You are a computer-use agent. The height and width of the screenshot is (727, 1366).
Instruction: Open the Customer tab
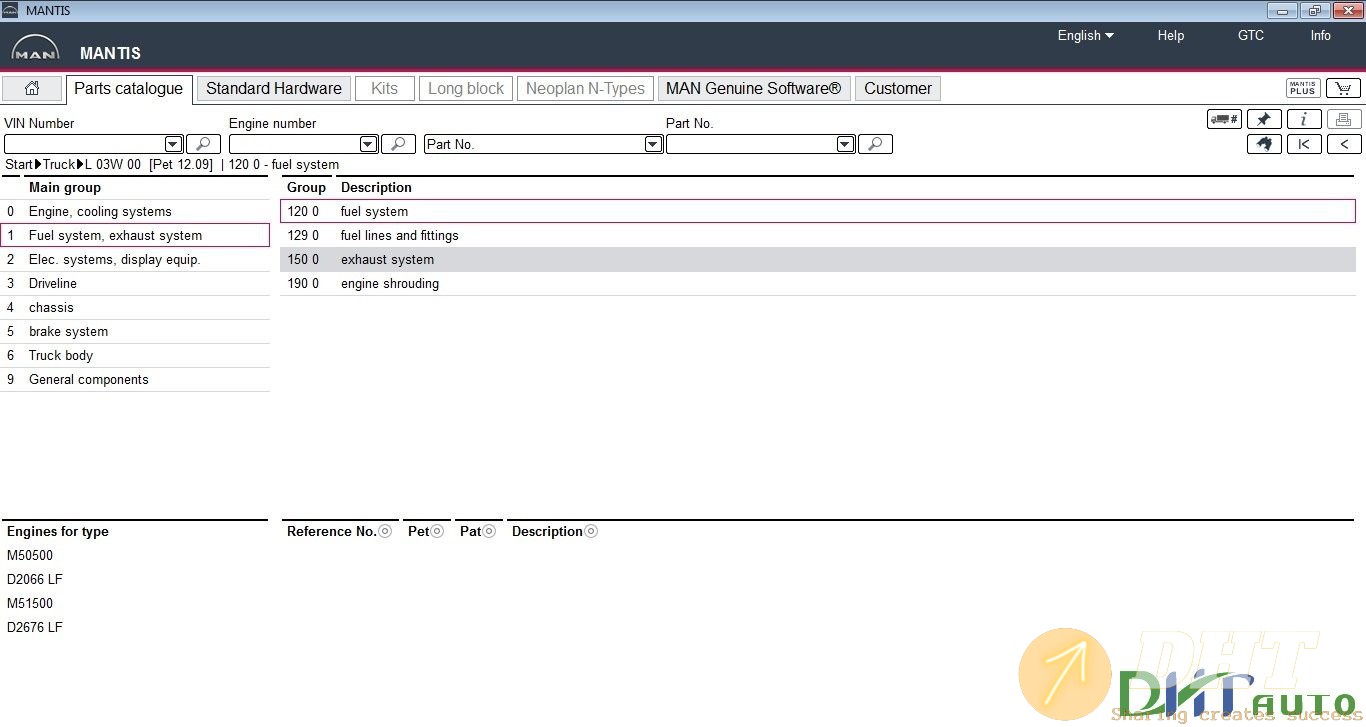[898, 88]
